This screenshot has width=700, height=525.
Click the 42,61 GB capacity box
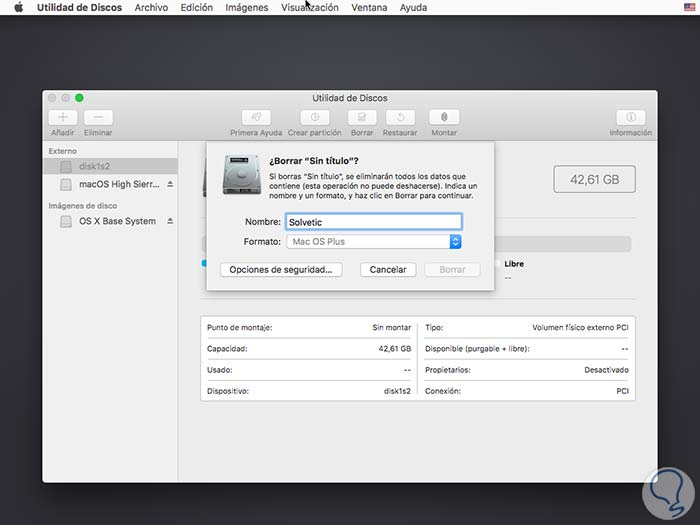(594, 179)
